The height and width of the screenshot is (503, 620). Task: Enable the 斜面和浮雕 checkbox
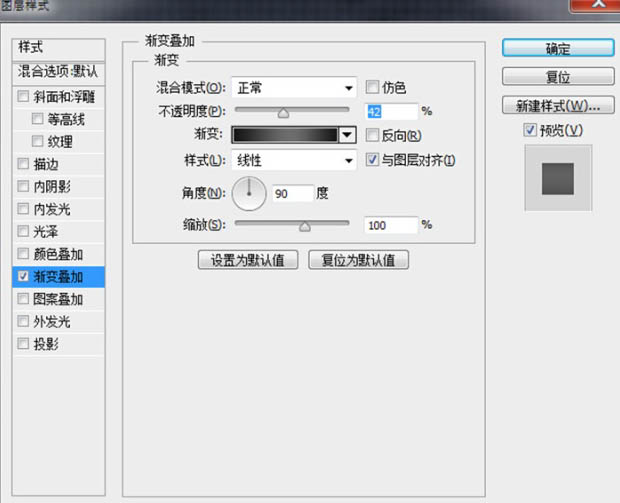pyautogui.click(x=23, y=96)
